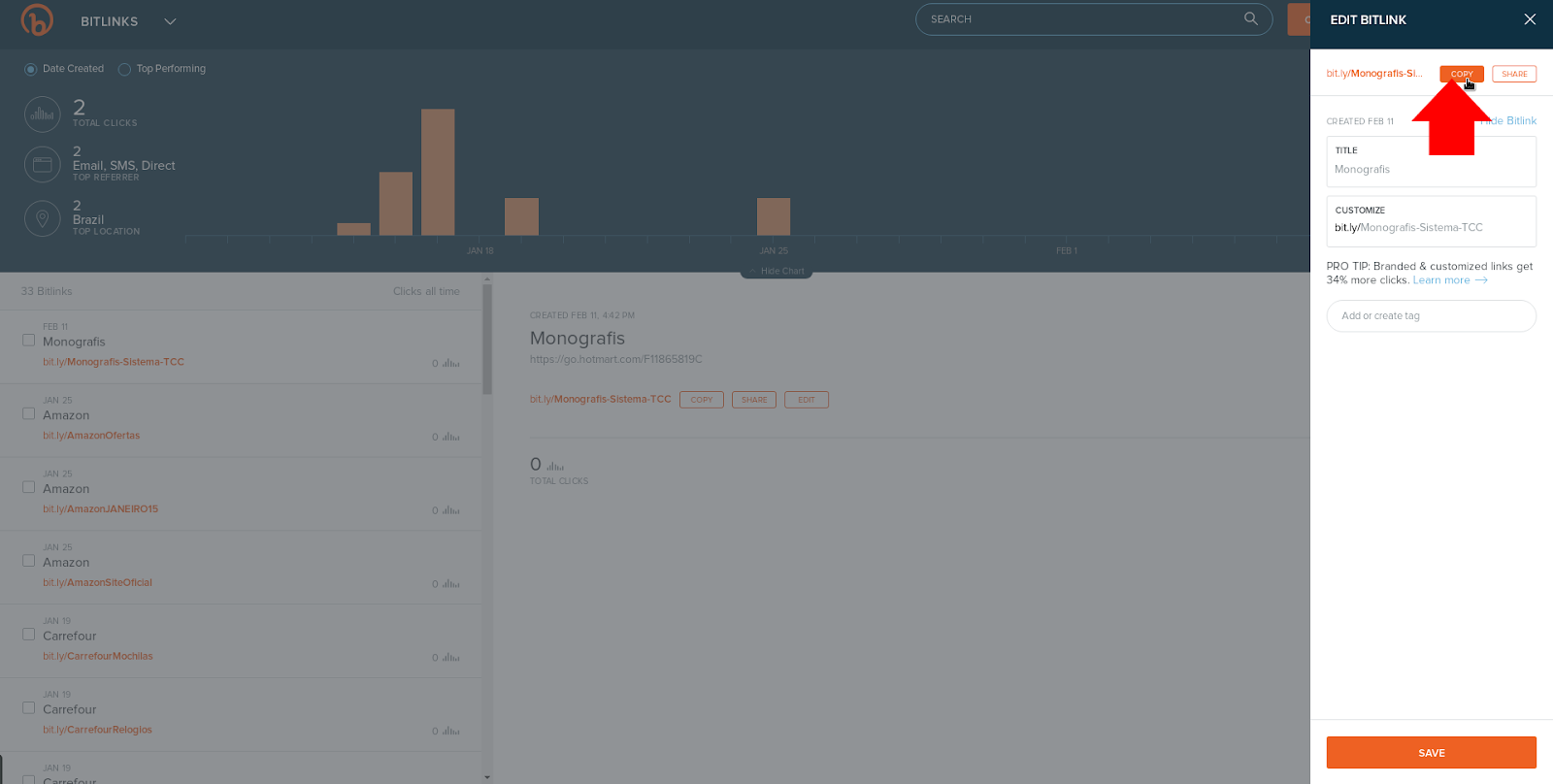Click the tallest chart bar
This screenshot has height=784, width=1553.
[x=438, y=172]
